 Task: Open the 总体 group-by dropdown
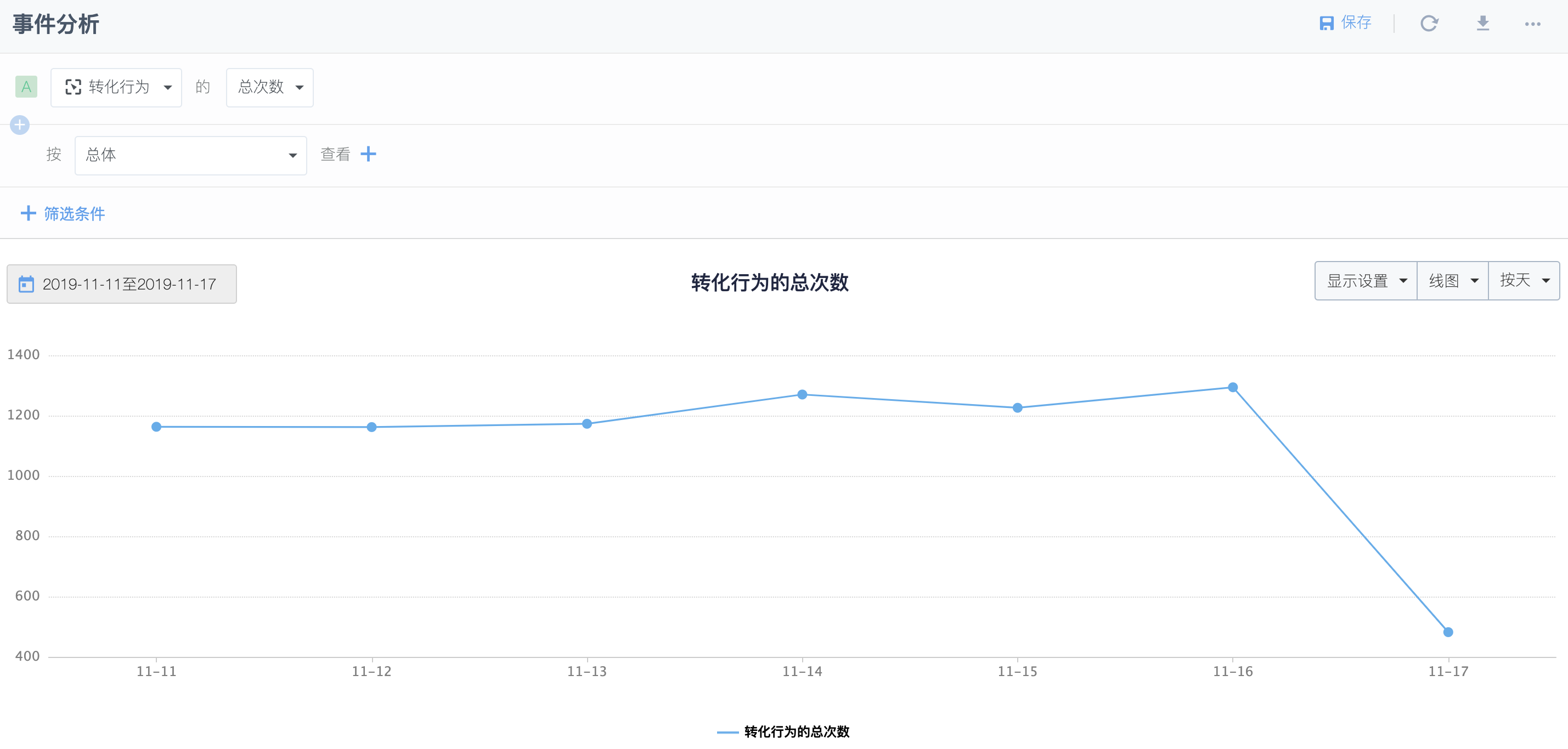click(x=190, y=155)
